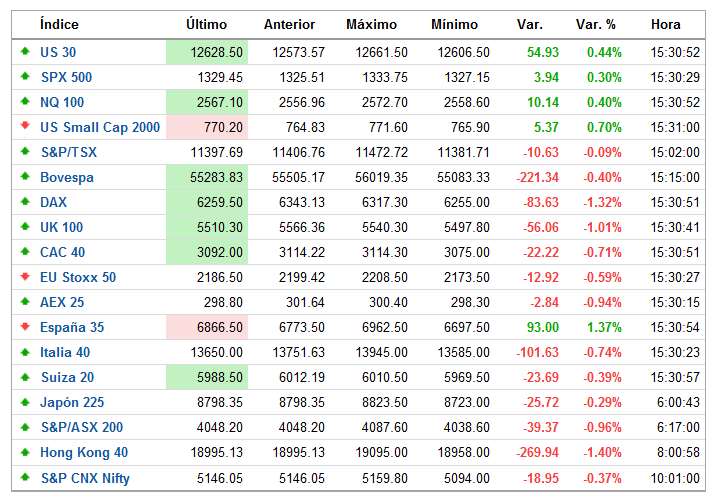715x499 pixels.
Task: Click the green arrow icon beside Bovespa
Action: (x=25, y=177)
